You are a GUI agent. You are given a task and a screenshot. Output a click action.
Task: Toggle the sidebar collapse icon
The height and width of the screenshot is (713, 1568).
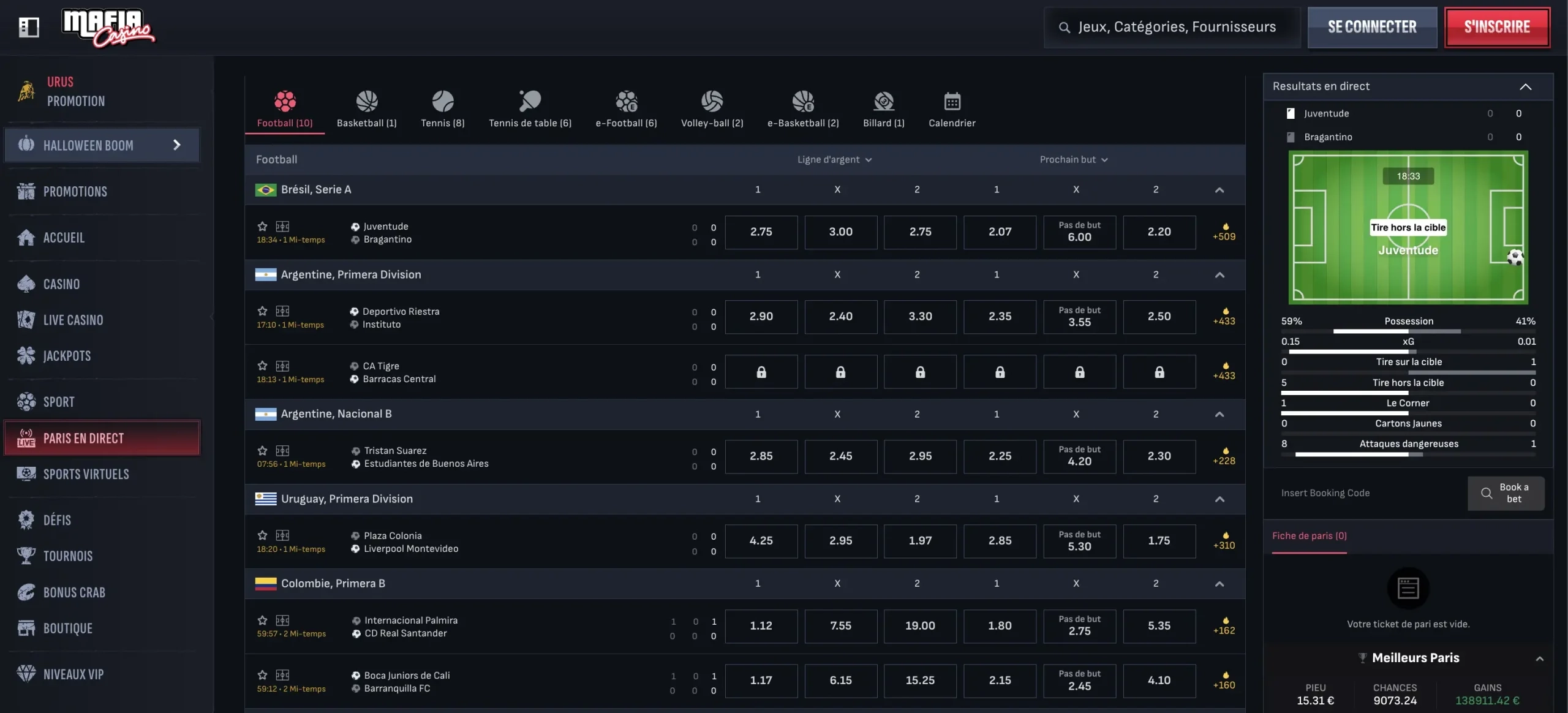click(x=29, y=27)
